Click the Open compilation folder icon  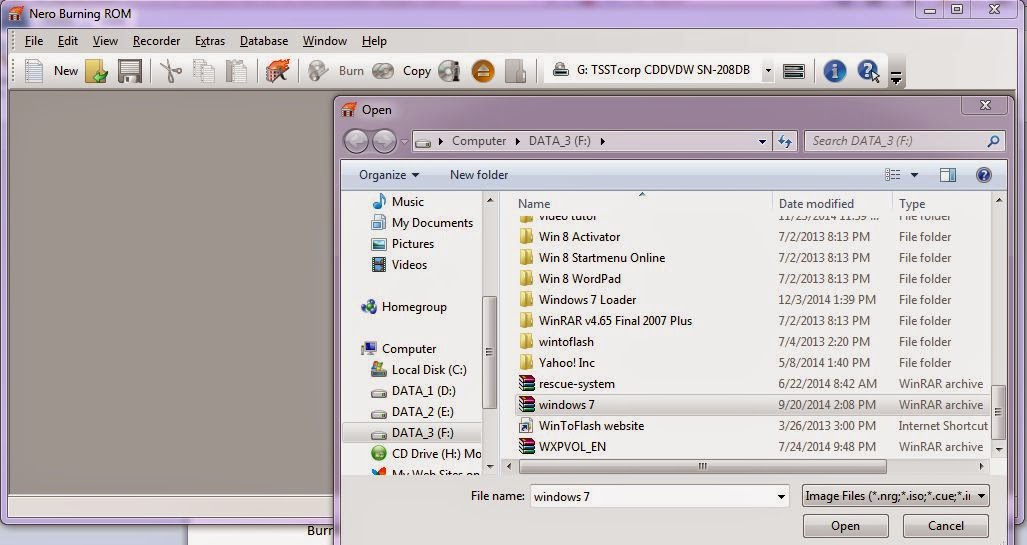(x=96, y=71)
